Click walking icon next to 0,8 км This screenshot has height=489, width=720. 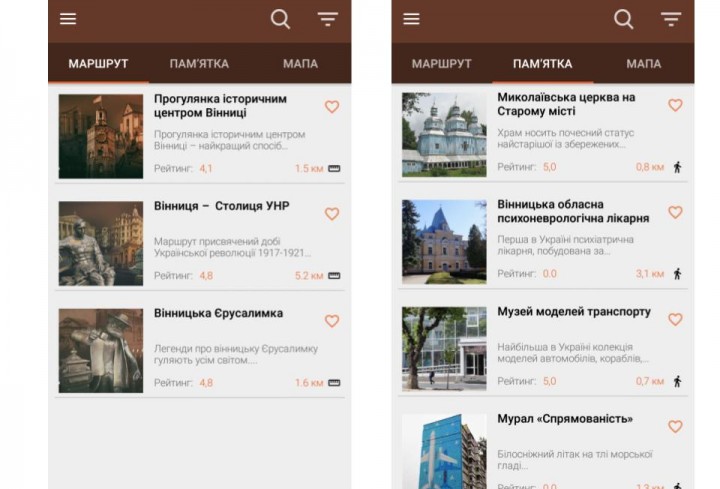tap(677, 167)
